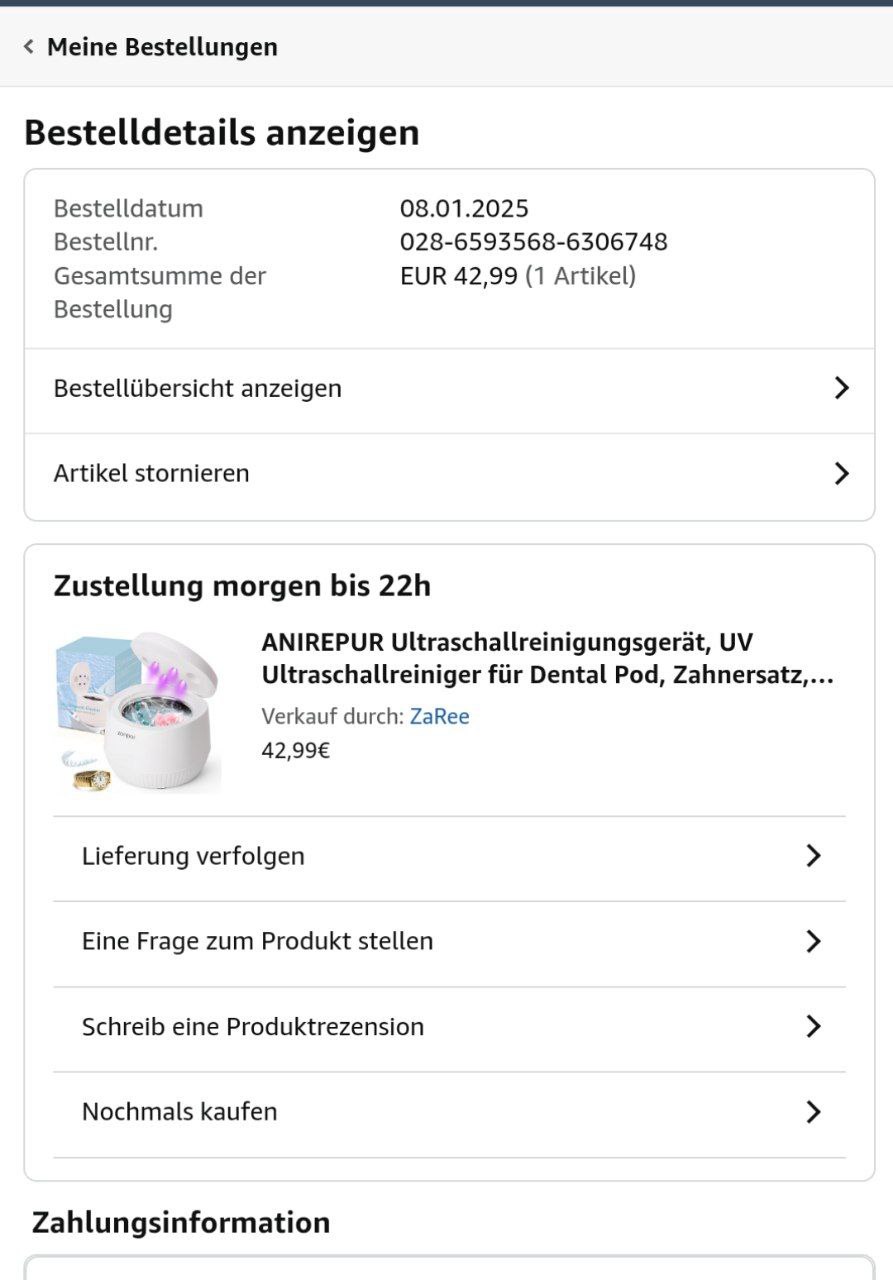Click the arrow next to Bestellübersicht anzeigen
The width and height of the screenshot is (893, 1280).
(841, 388)
